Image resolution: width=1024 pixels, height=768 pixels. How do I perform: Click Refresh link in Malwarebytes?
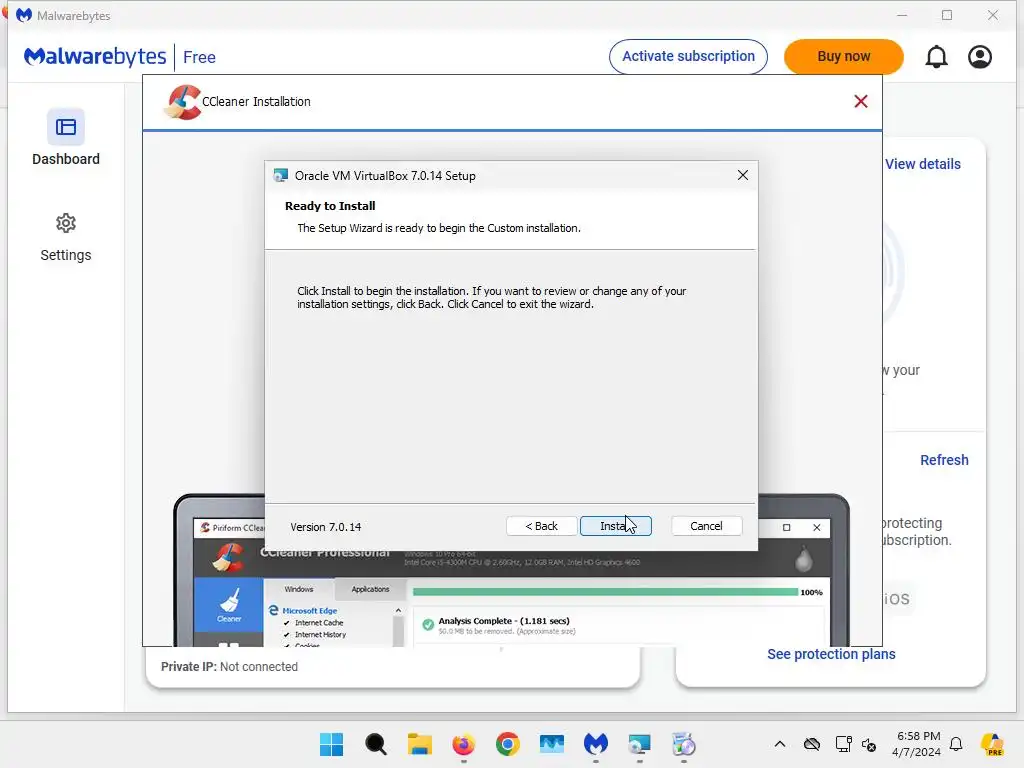pyautogui.click(x=944, y=460)
